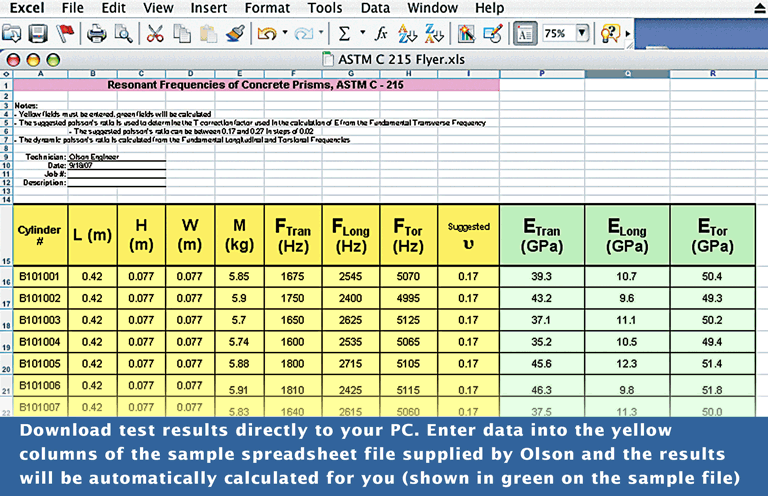Open the View menu
The height and width of the screenshot is (496, 768).
click(x=158, y=8)
